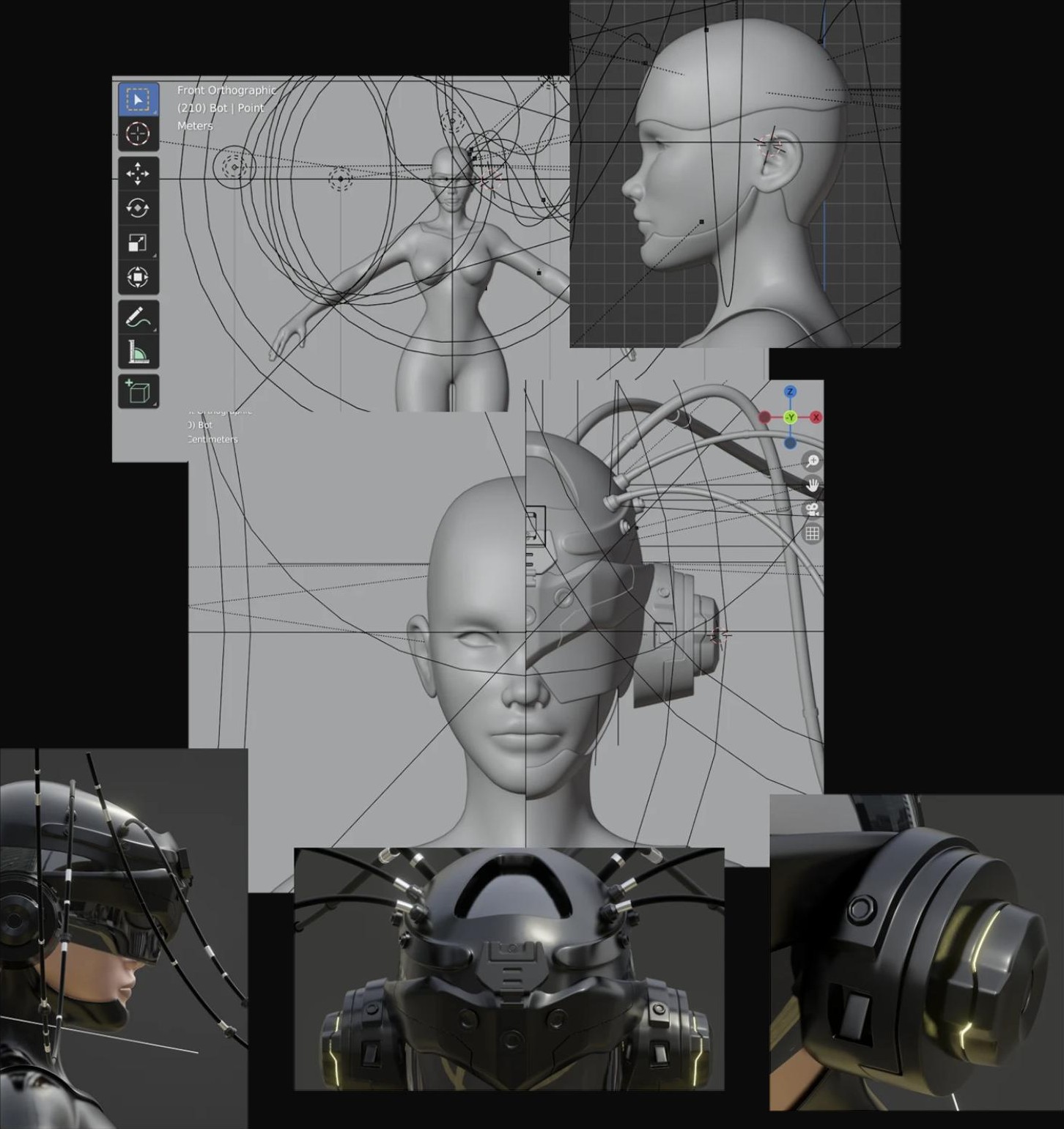Image resolution: width=1064 pixels, height=1129 pixels.
Task: Open the head side-view viewport image
Action: (x=735, y=174)
